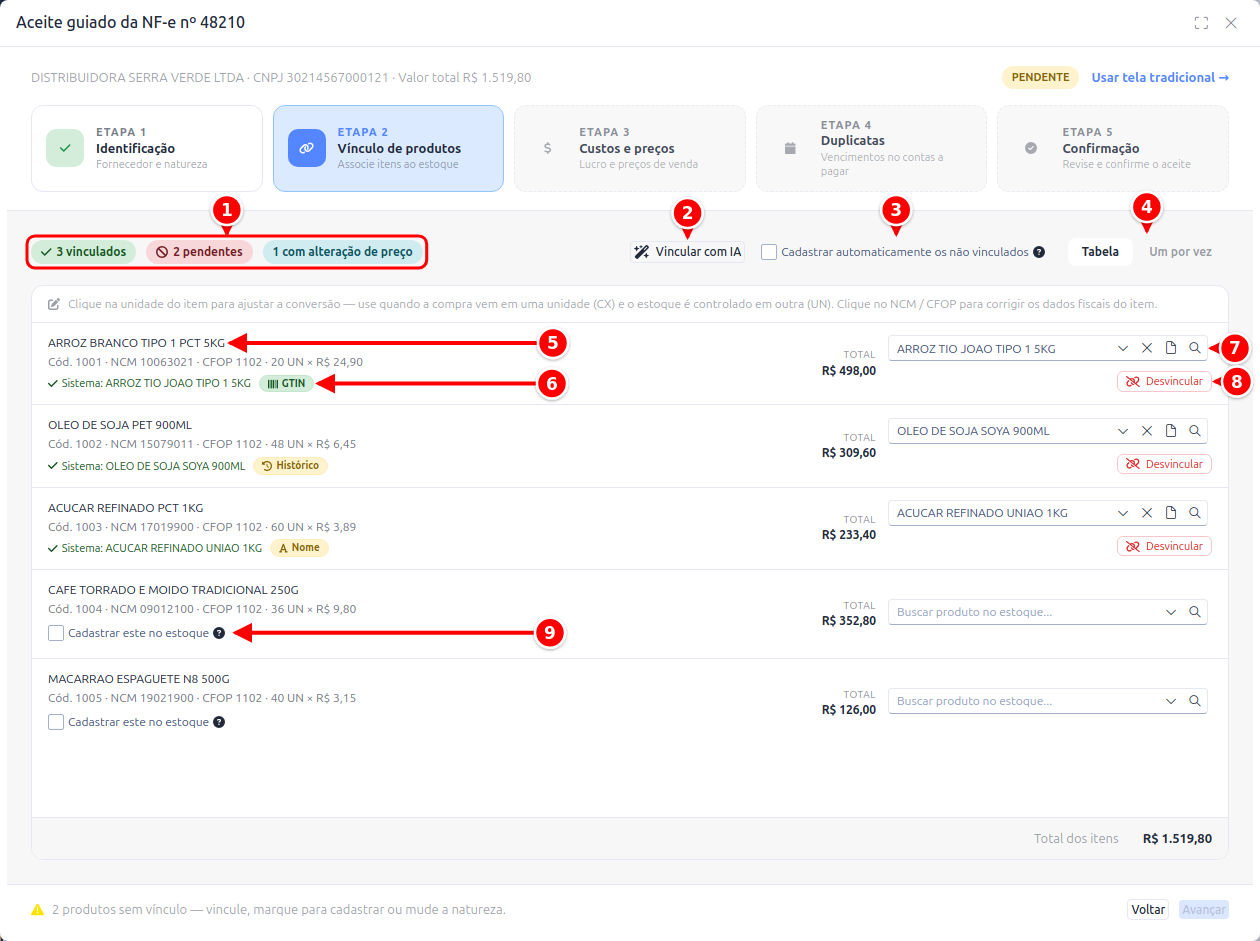This screenshot has height=941, width=1260.
Task: Filter by 1 com alteração de preço chip
Action: 342,252
